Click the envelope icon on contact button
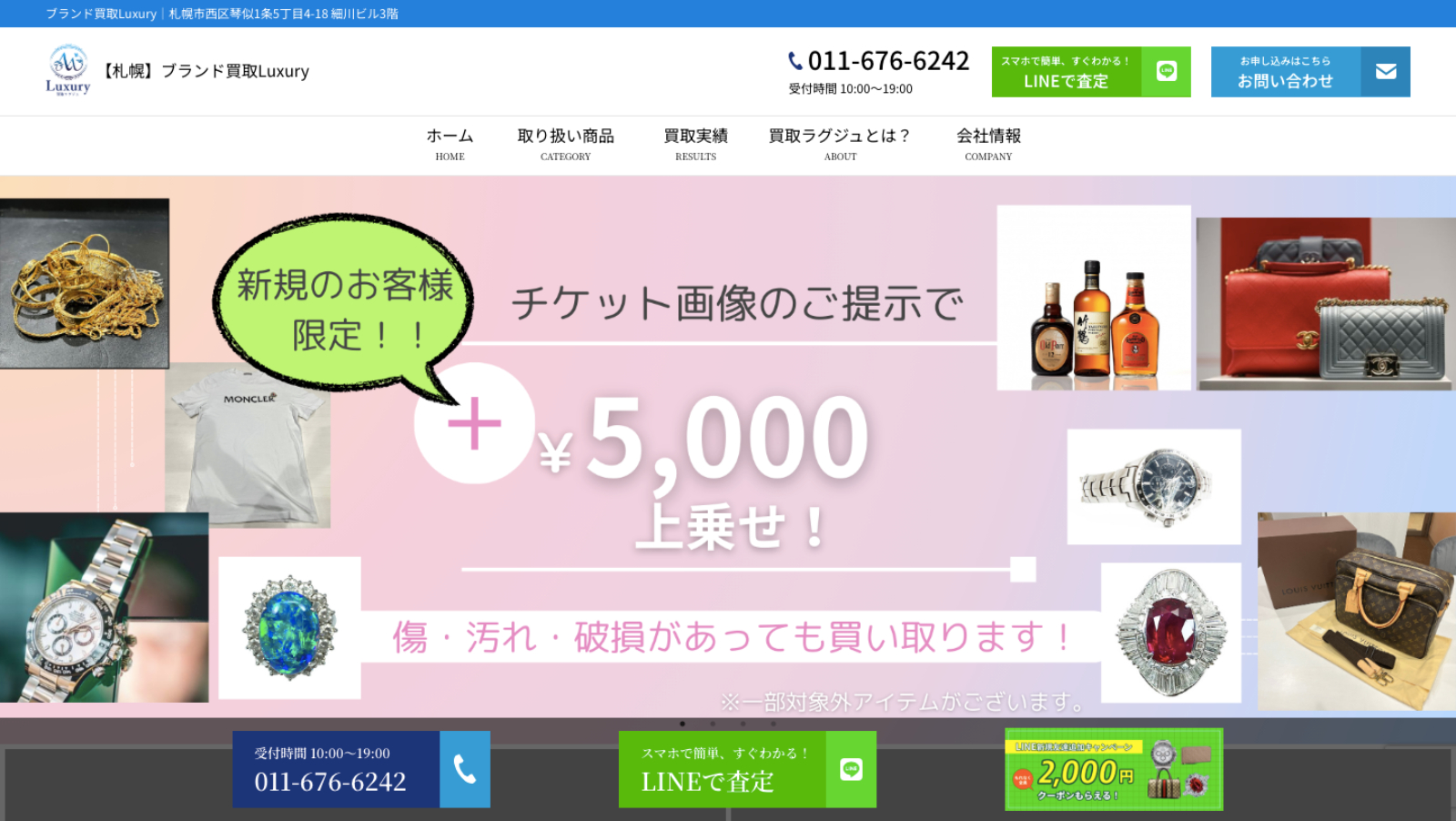Viewport: 1456px width, 821px height. [1385, 71]
